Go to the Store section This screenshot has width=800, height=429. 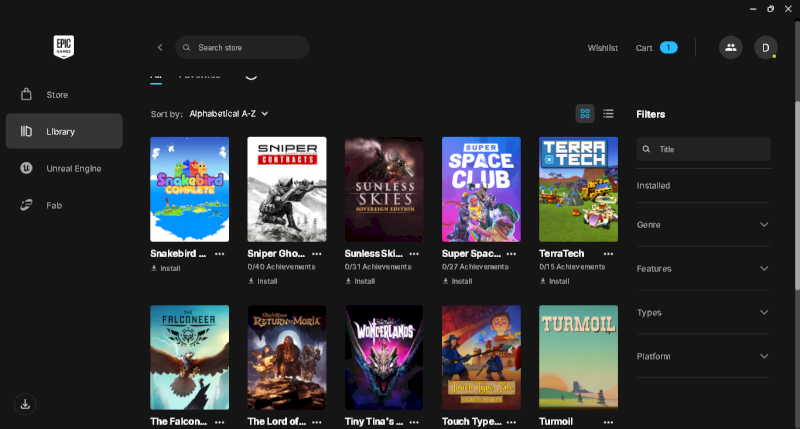[x=64, y=95]
